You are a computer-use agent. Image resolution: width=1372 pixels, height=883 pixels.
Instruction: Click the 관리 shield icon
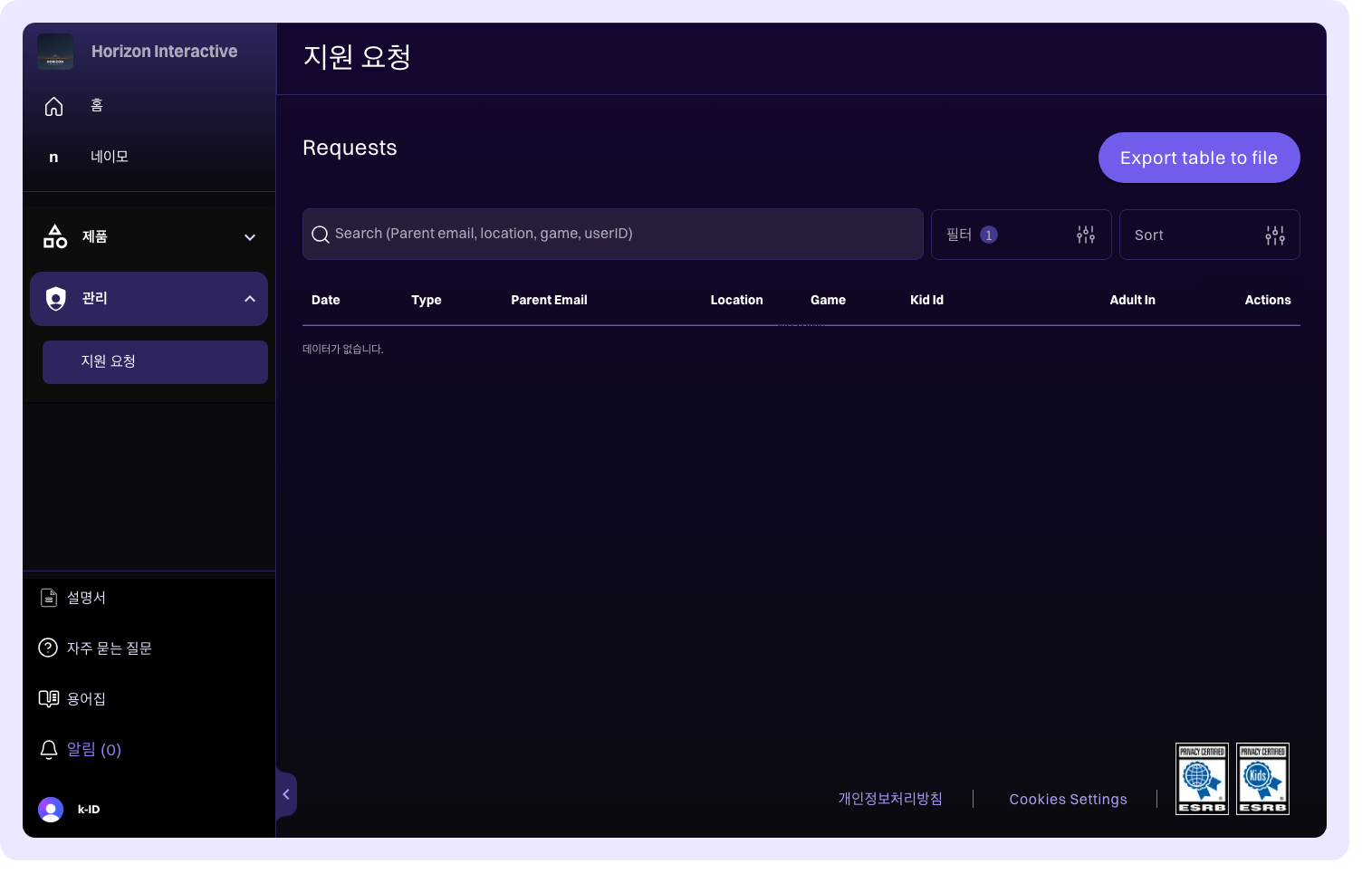(56, 299)
